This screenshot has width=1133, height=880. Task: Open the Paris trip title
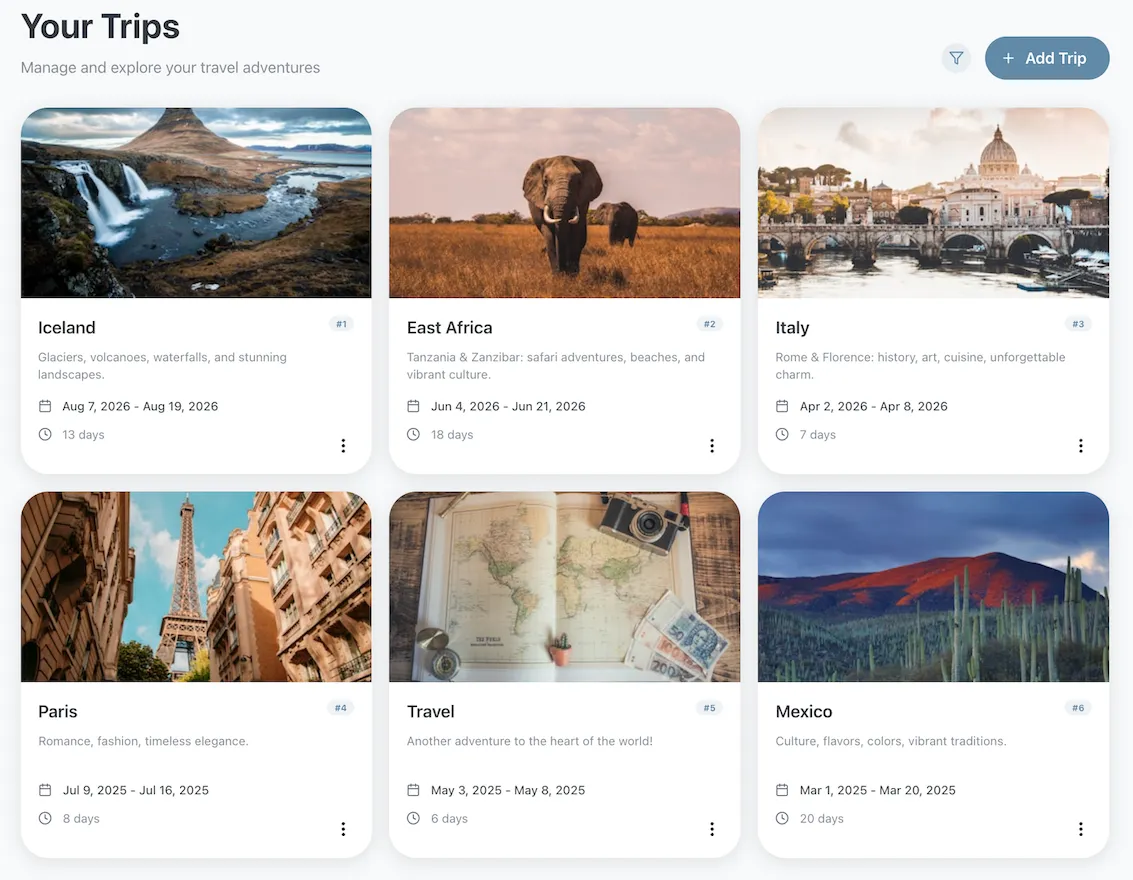(58, 712)
